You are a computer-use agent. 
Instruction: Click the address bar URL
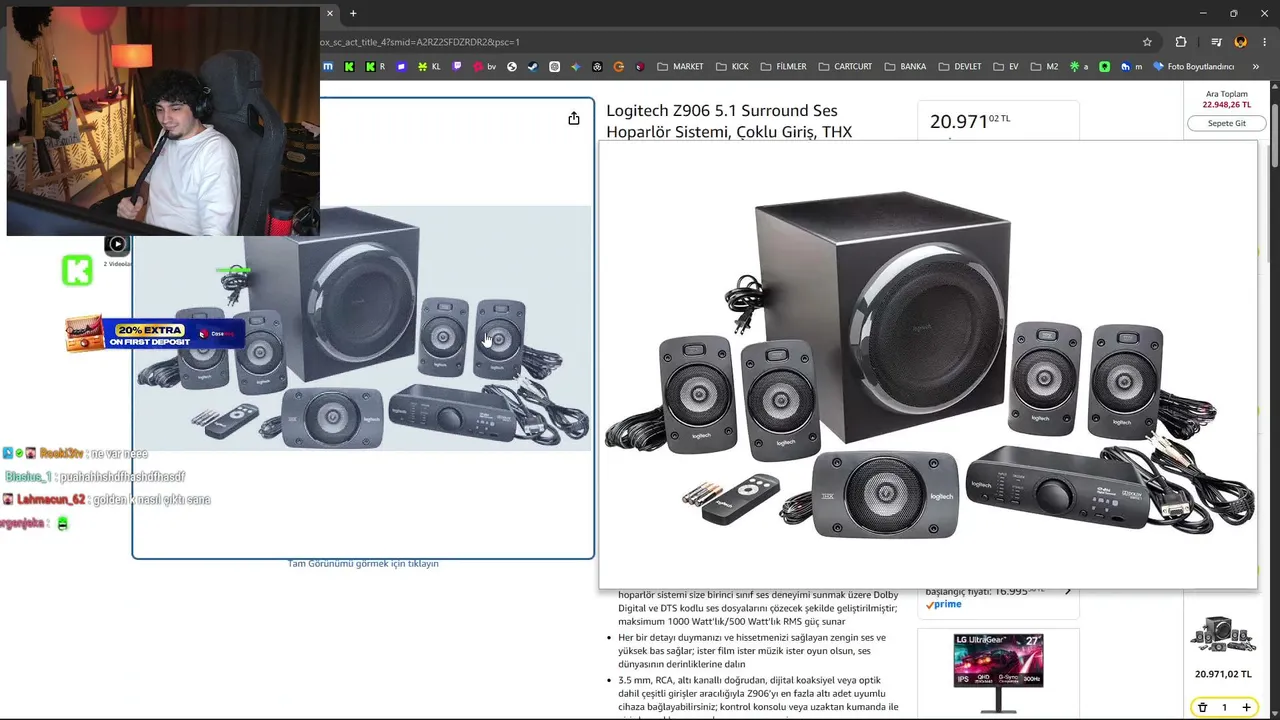coord(420,42)
